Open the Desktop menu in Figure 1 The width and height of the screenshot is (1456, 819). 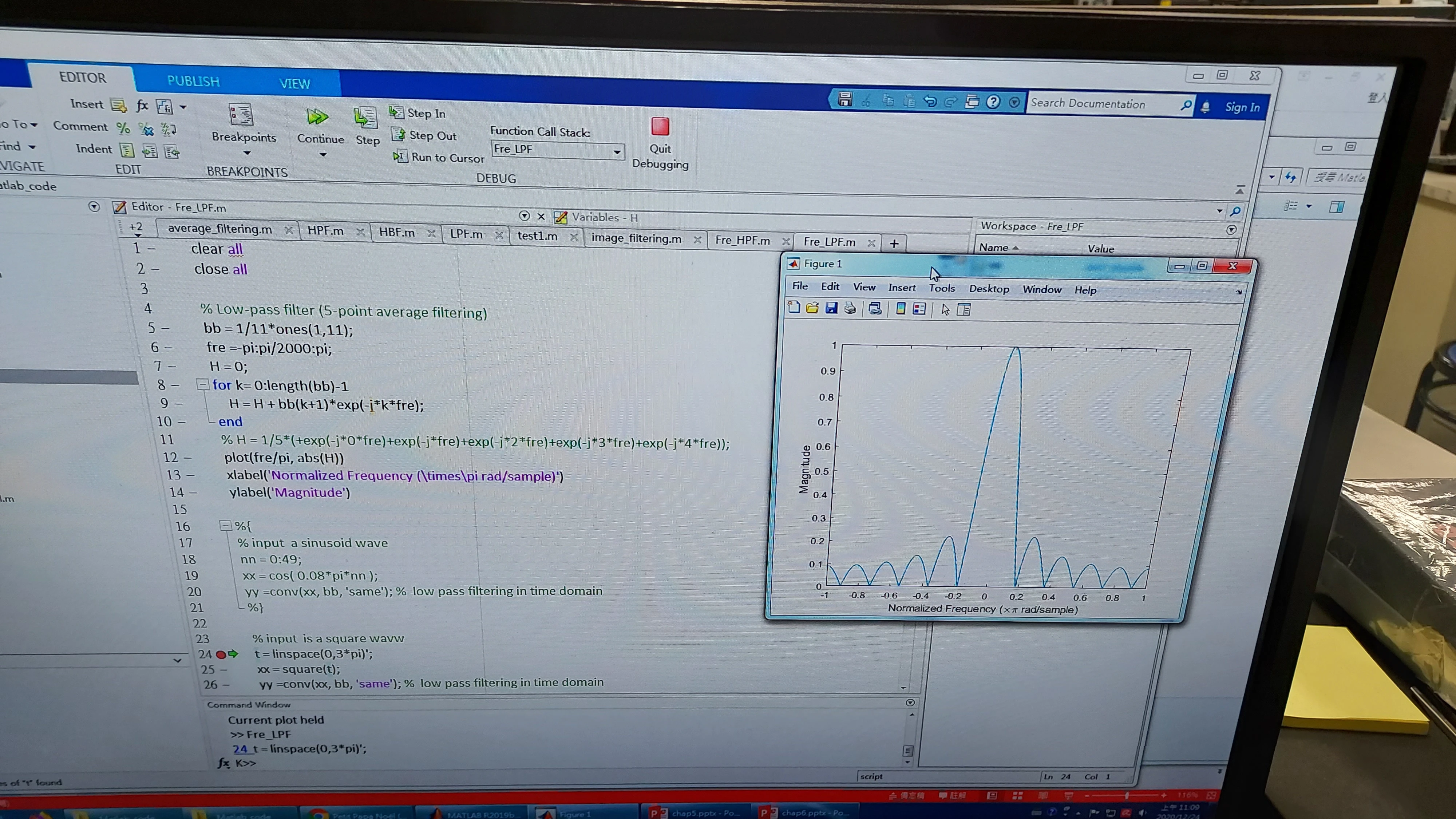989,288
